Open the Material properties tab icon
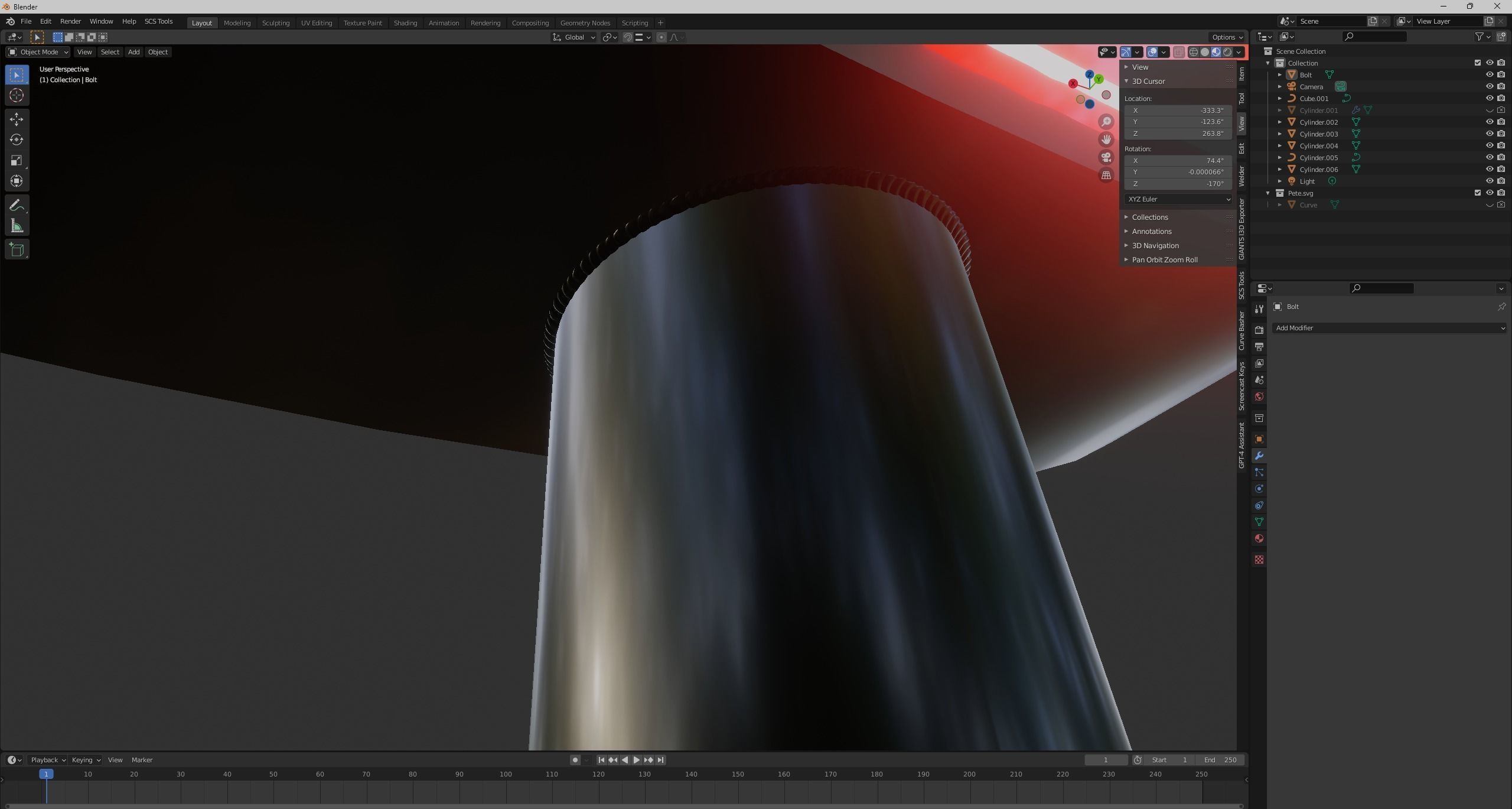 point(1259,538)
